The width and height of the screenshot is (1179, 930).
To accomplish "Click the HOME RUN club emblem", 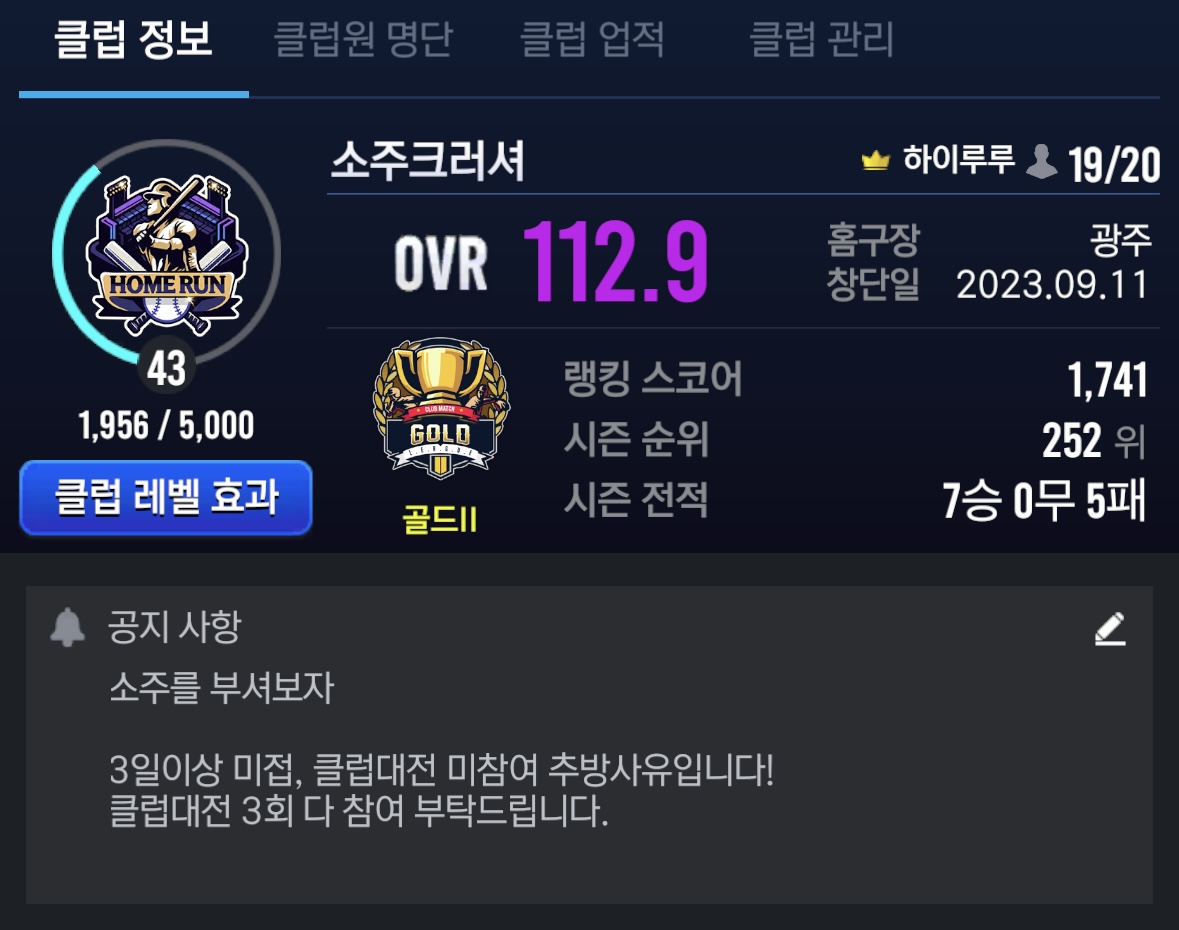I will pyautogui.click(x=166, y=256).
